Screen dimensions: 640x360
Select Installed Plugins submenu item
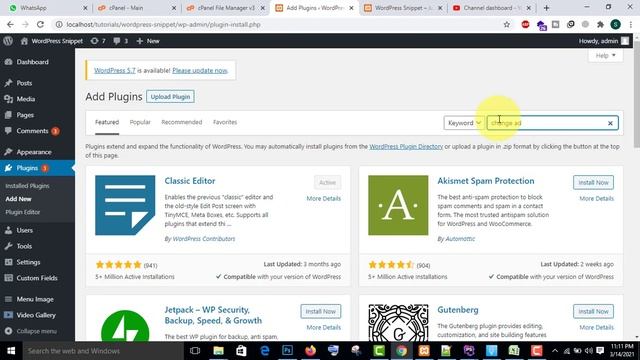tap(27, 186)
